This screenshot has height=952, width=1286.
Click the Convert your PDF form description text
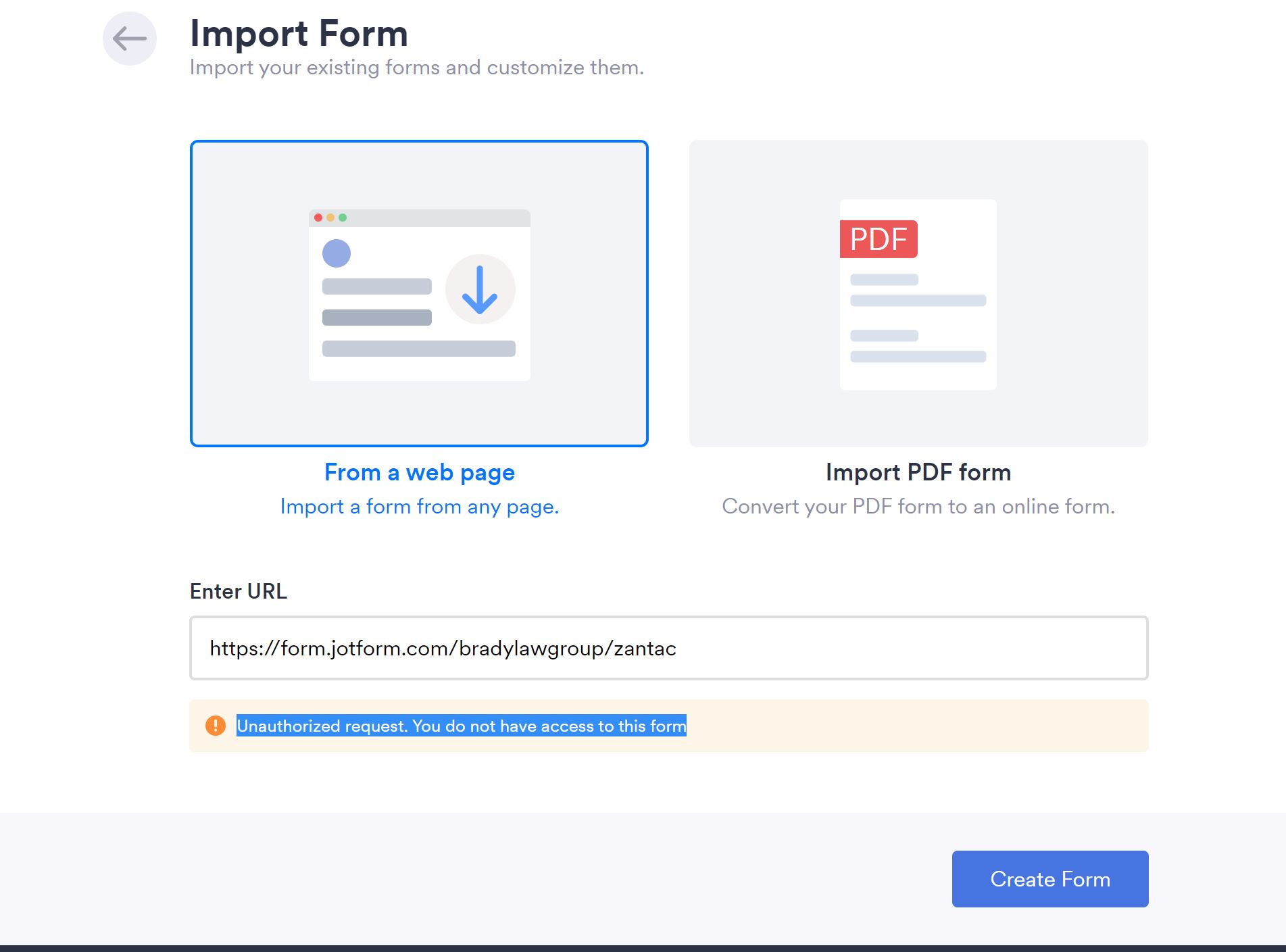(918, 506)
